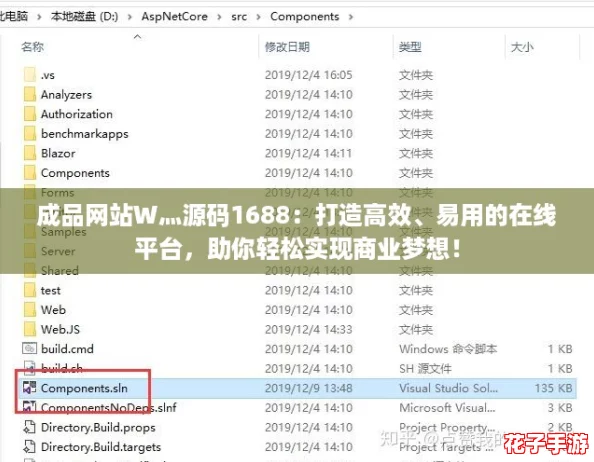Select the Directory.Build.props file name
Image resolution: width=594 pixels, height=462 pixels.
98,428
